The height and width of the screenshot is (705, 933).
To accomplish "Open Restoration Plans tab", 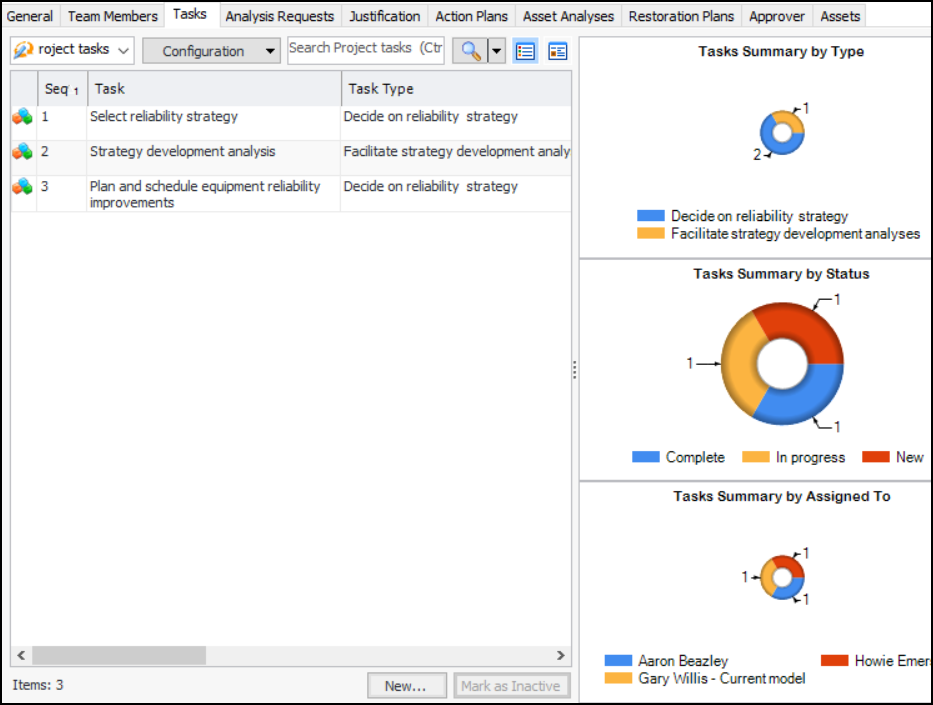I will (681, 16).
